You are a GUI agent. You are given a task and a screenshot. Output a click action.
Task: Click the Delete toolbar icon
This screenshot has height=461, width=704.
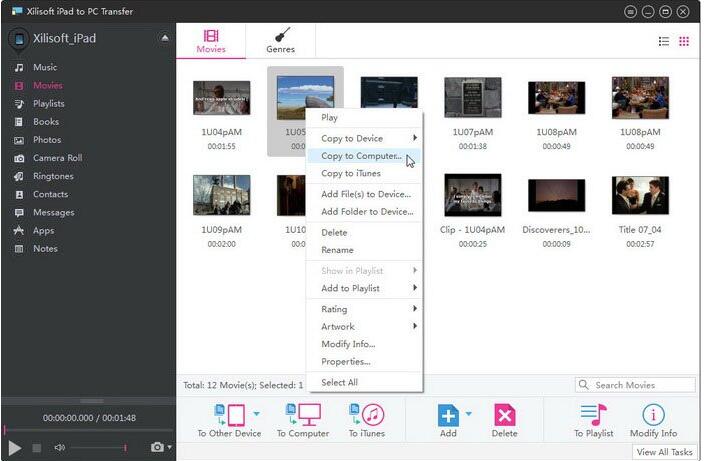[505, 415]
